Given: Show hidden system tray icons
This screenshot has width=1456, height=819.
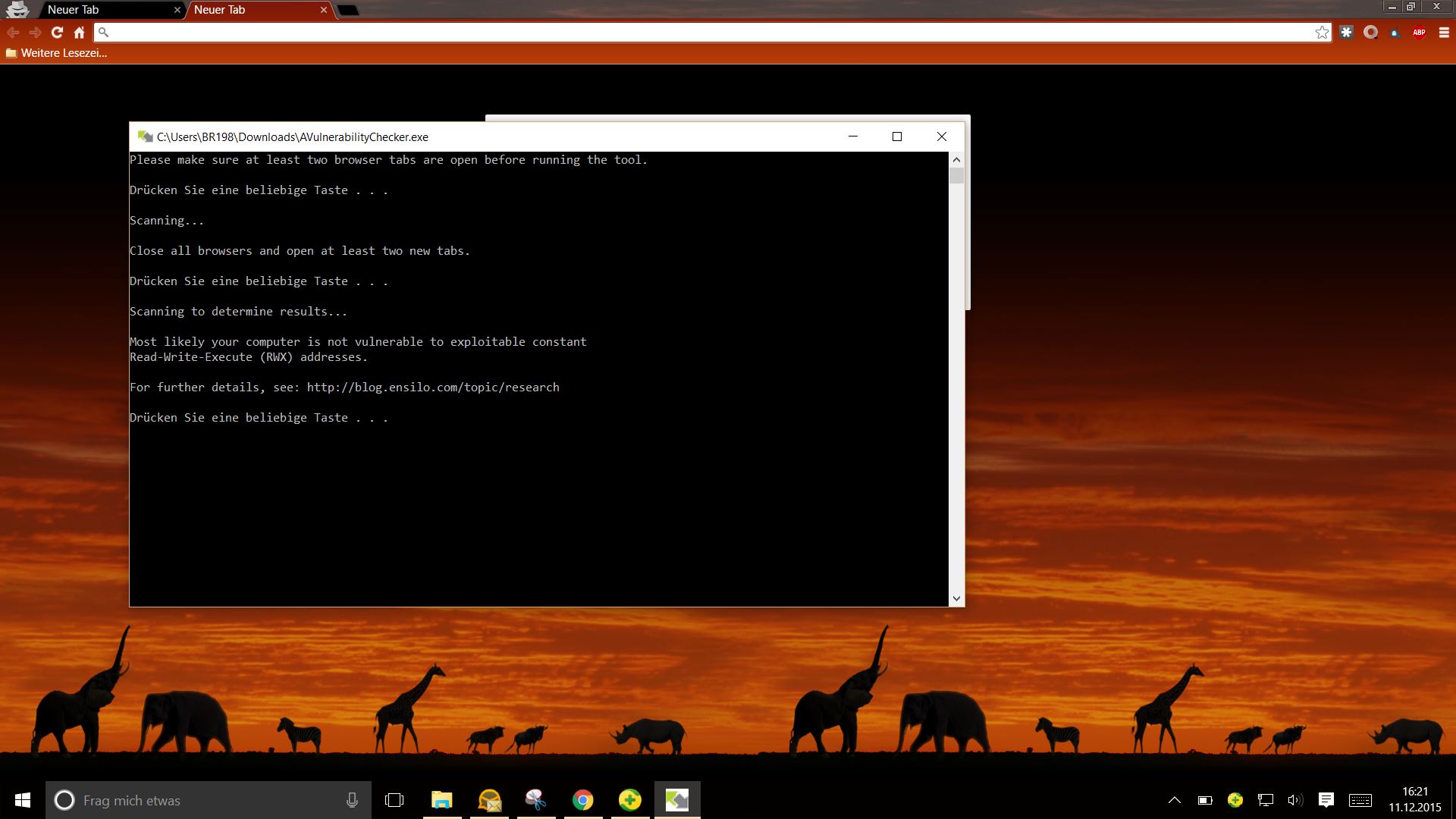Looking at the screenshot, I should (1174, 800).
